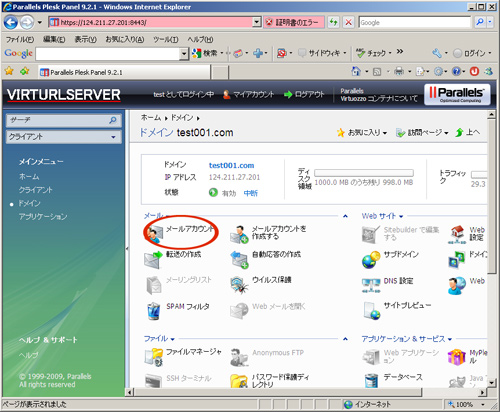Collapse the ファイル section arrow

point(345,339)
